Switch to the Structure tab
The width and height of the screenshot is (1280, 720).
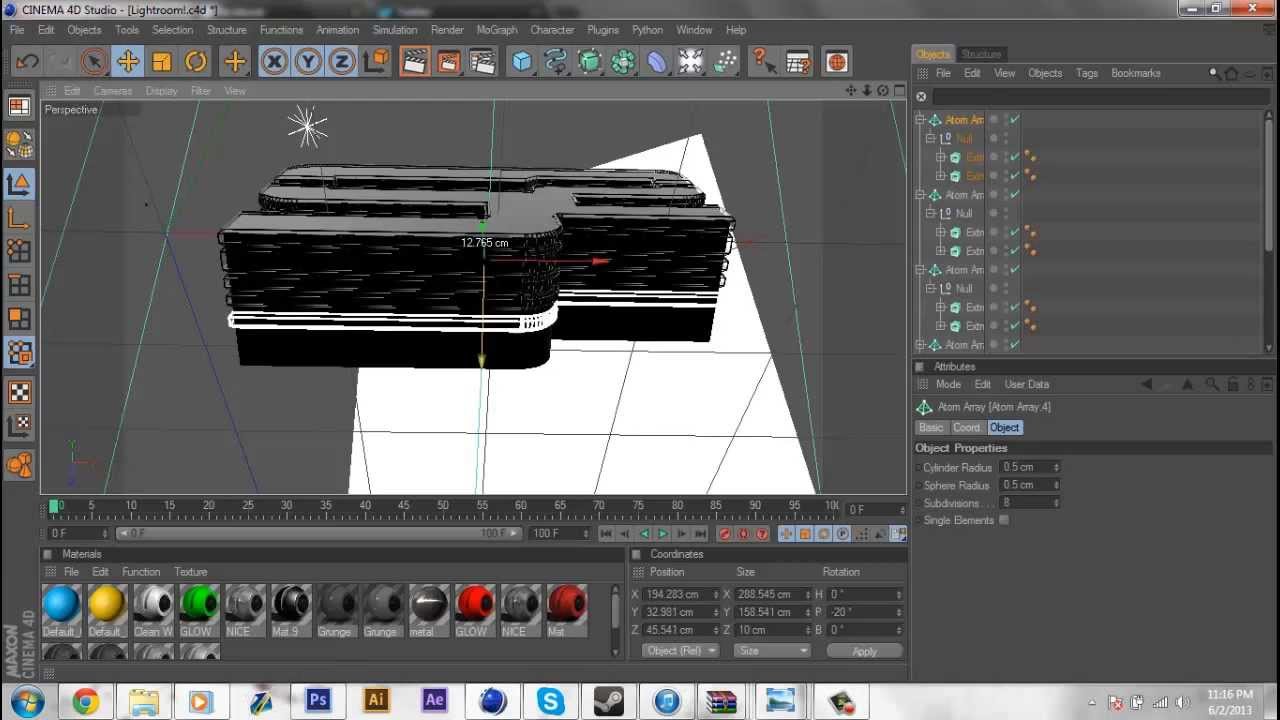point(981,54)
